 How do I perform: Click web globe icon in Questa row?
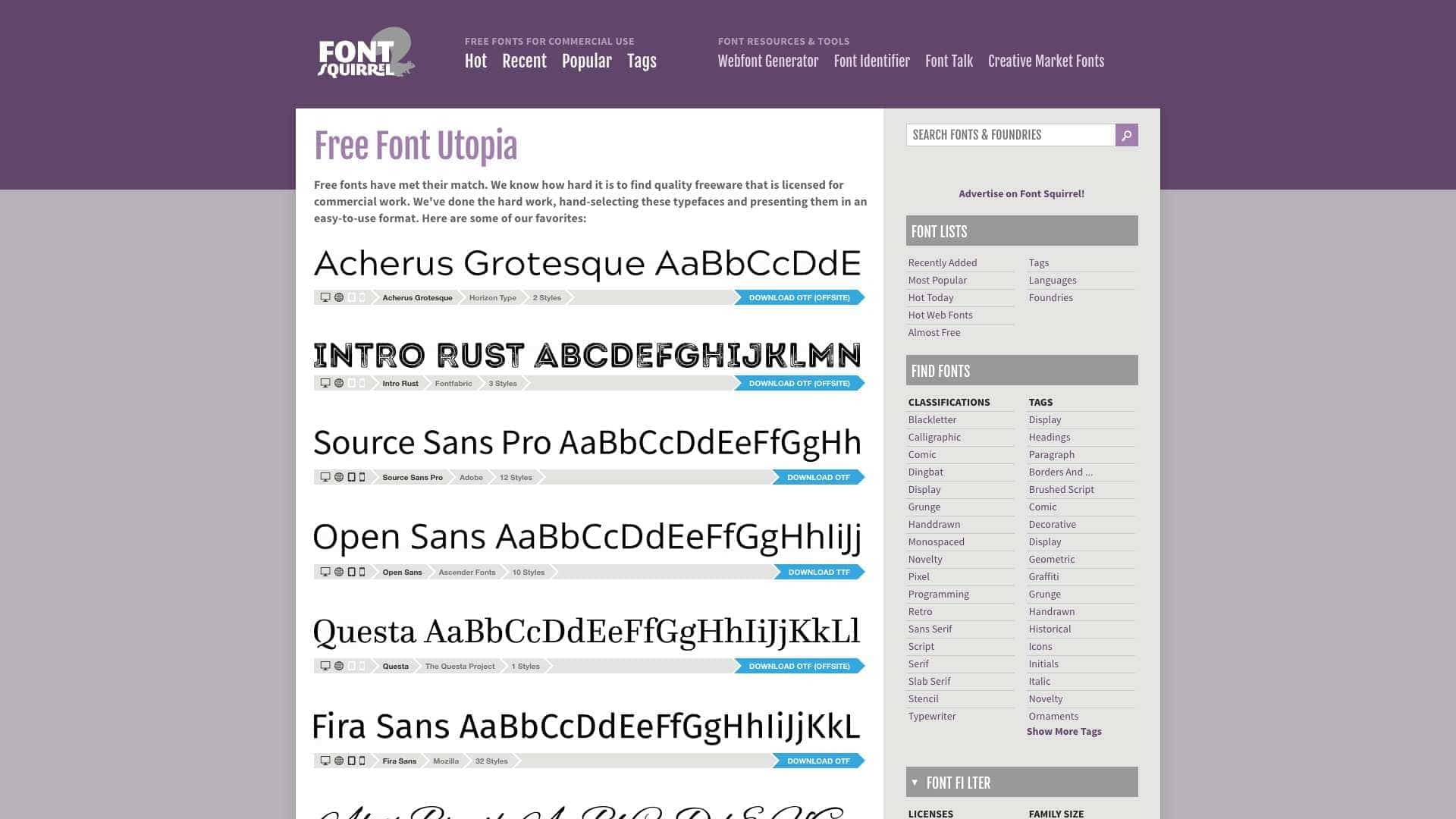click(339, 666)
